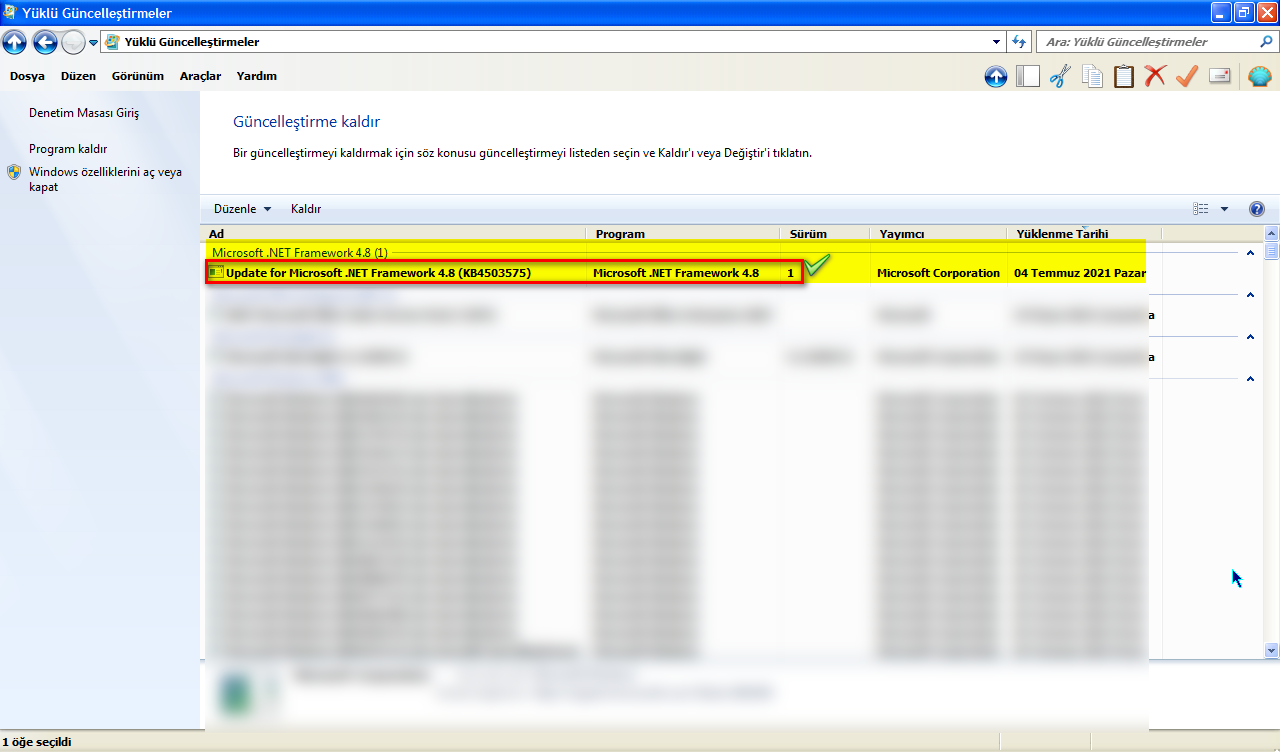Collapse the Microsoft .NET Framework 4.8 group chevron
Screen dimensions: 1280x752
point(1250,253)
